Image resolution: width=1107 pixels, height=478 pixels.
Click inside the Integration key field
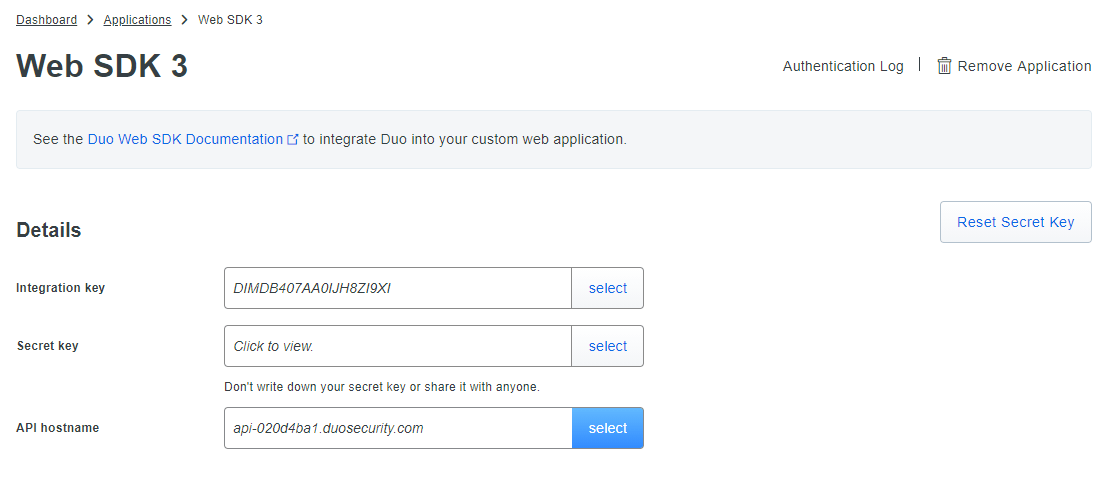pyautogui.click(x=397, y=288)
